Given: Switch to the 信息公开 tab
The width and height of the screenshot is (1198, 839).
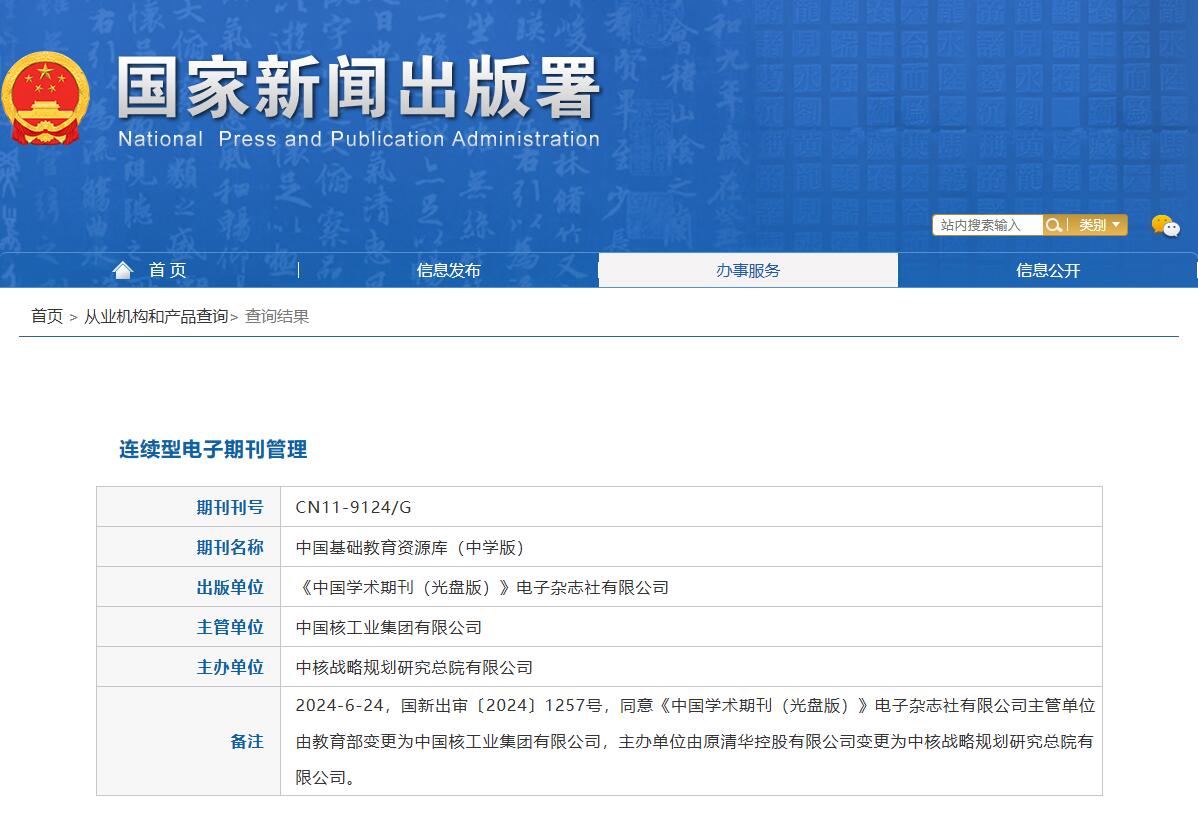Looking at the screenshot, I should (1047, 269).
